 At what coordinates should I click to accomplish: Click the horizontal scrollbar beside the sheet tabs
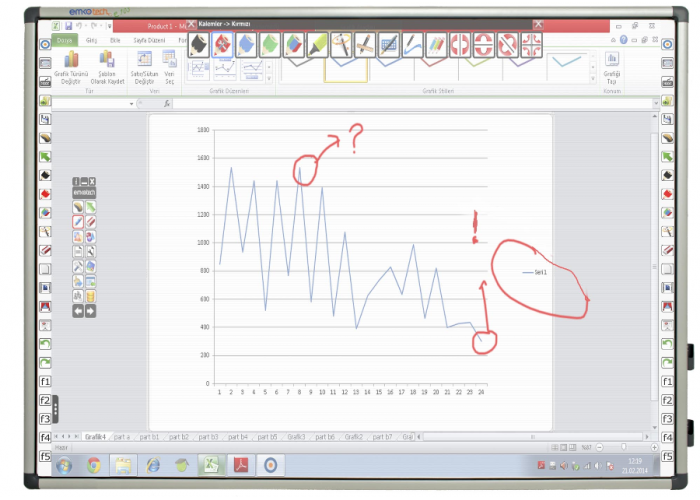(530, 437)
